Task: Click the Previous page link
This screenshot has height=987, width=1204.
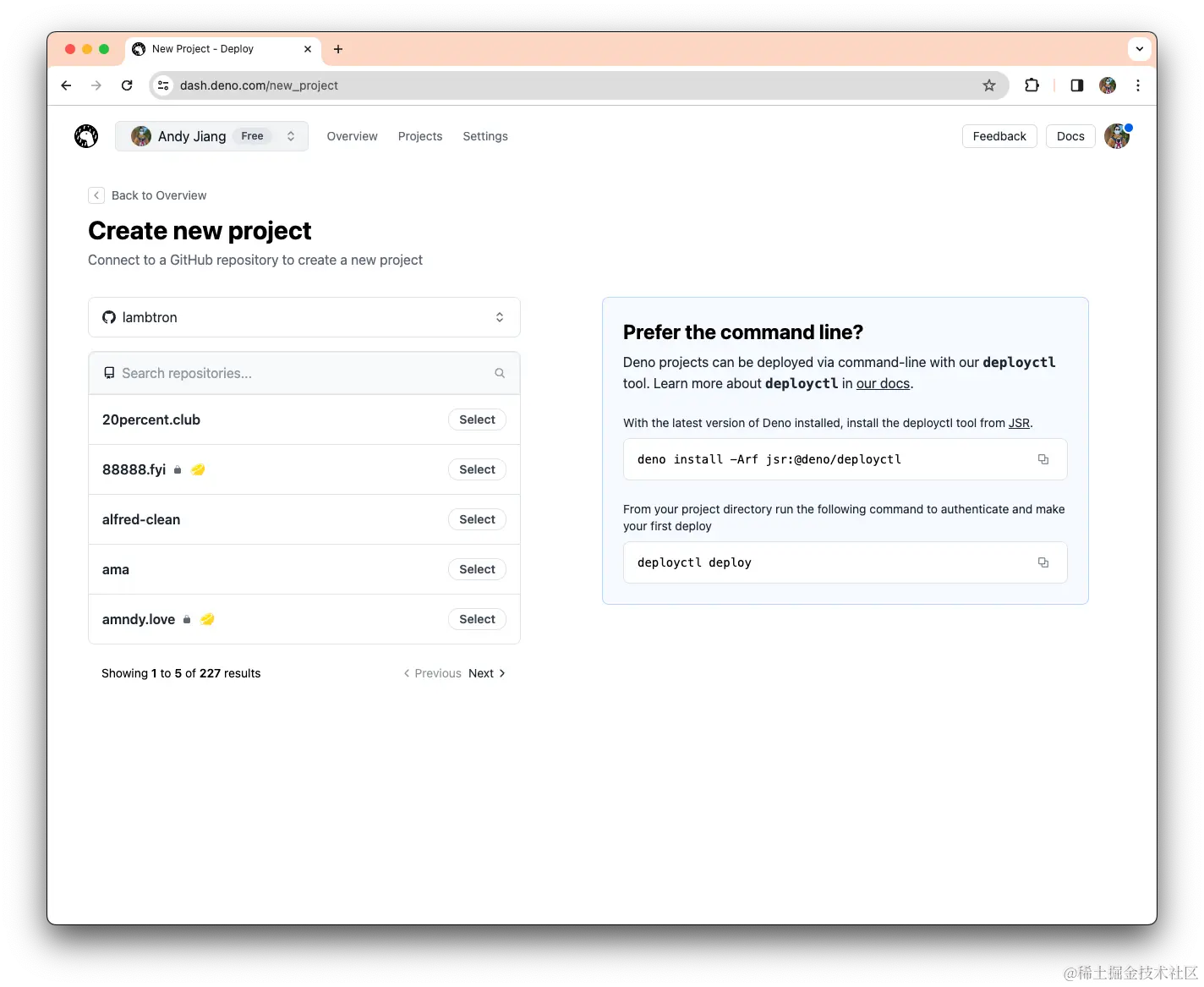Action: (432, 673)
